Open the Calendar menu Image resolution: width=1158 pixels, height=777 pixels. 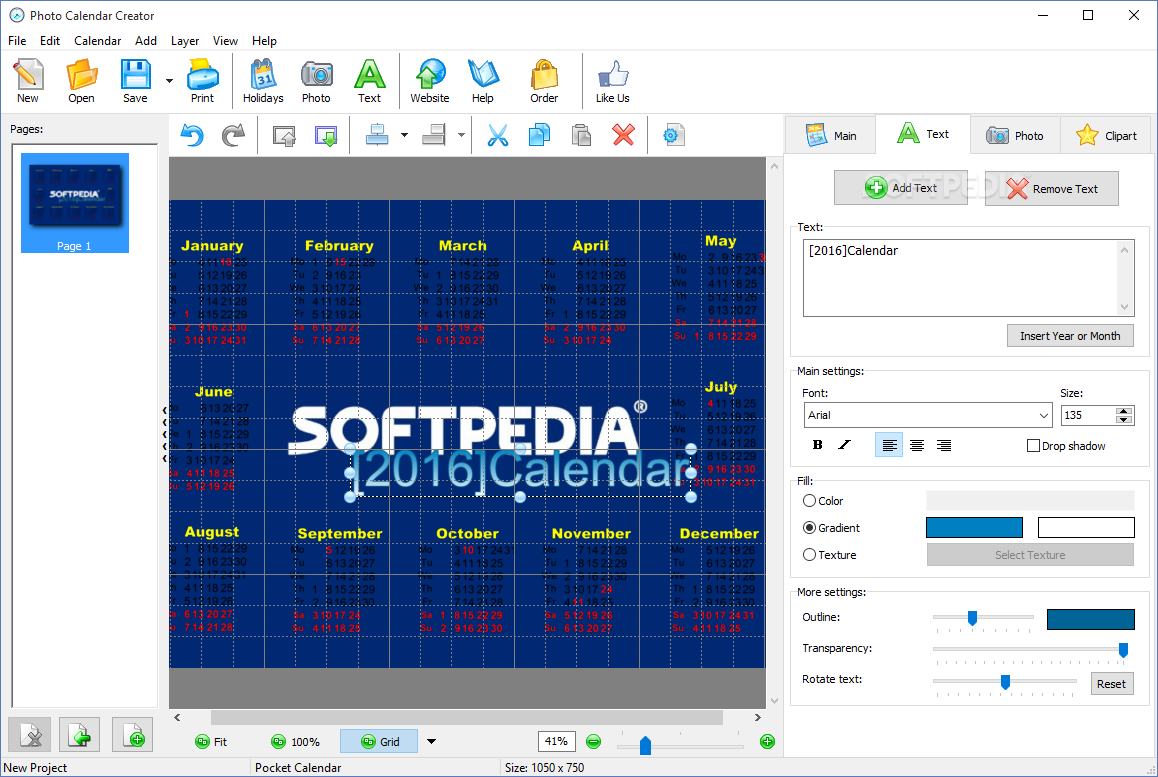click(x=97, y=41)
